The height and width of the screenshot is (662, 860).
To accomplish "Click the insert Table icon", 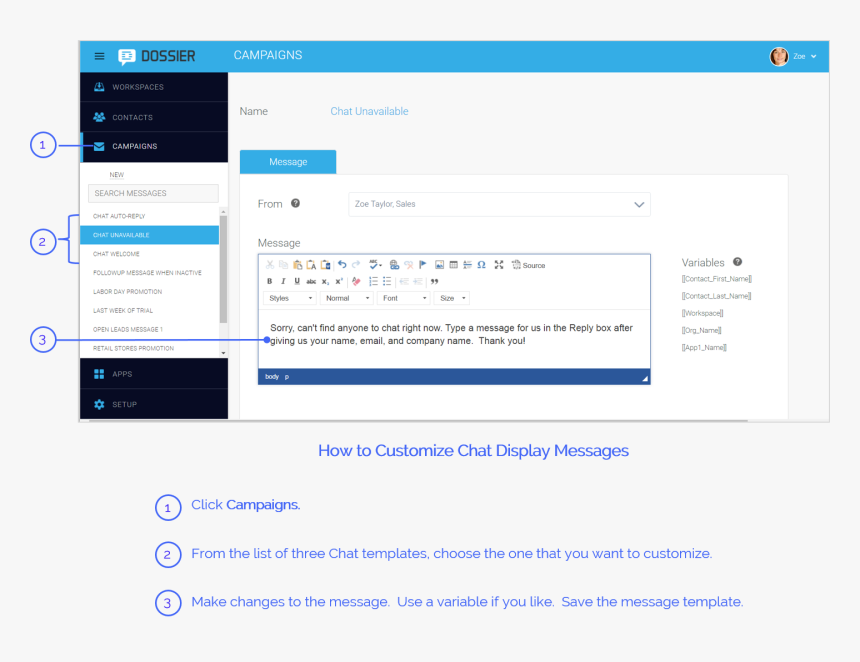I will (454, 265).
